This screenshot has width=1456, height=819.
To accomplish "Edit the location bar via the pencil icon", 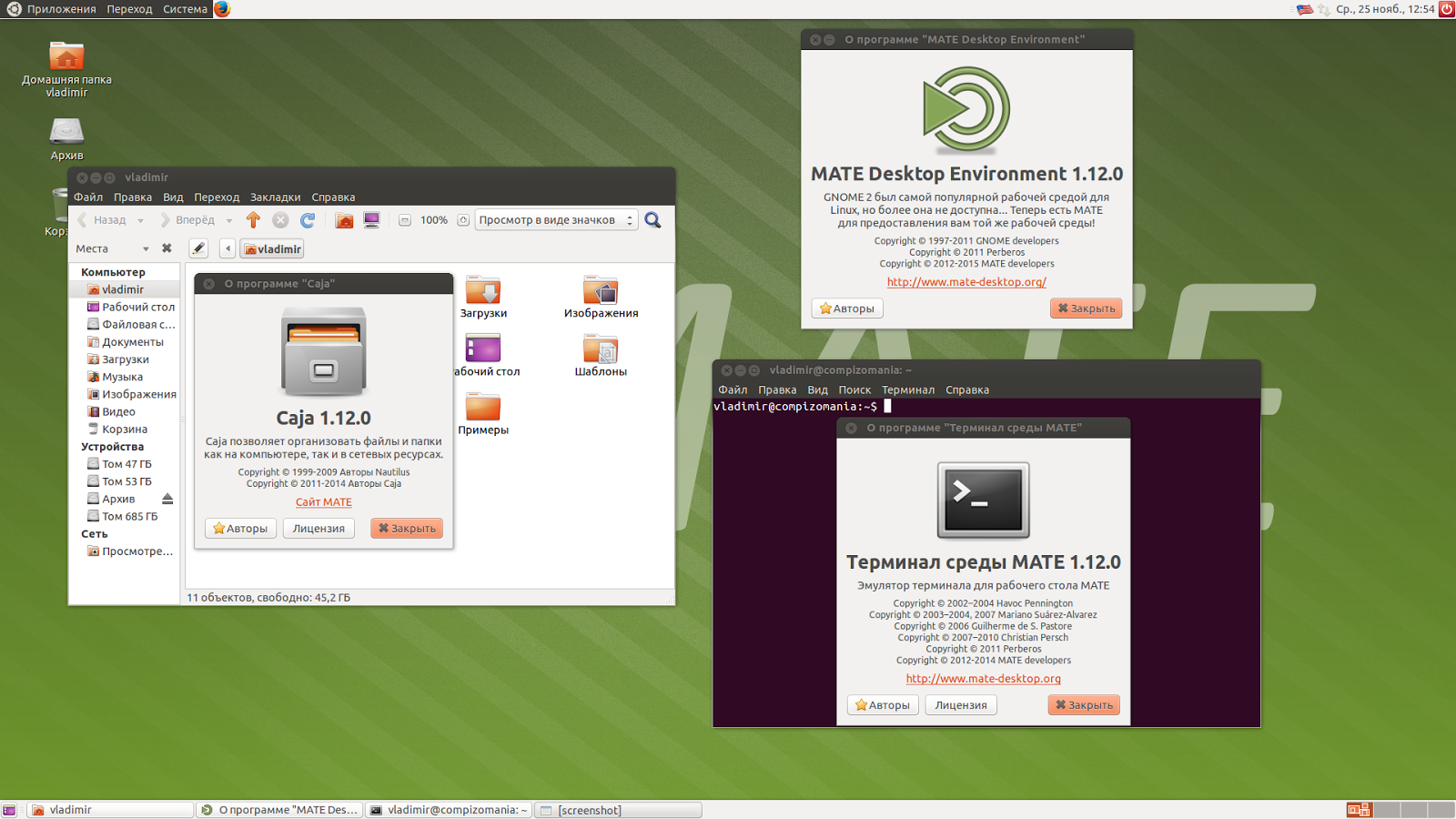I will pyautogui.click(x=197, y=248).
